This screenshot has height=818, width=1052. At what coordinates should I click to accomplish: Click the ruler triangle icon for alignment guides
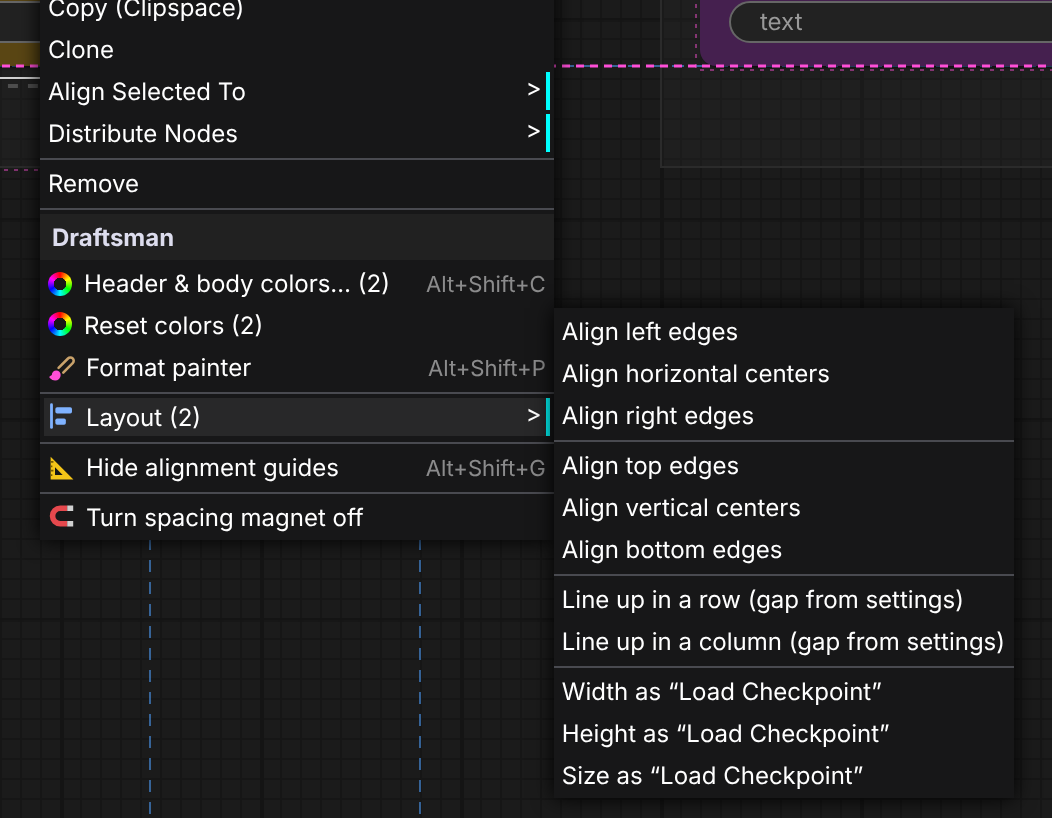(61, 468)
